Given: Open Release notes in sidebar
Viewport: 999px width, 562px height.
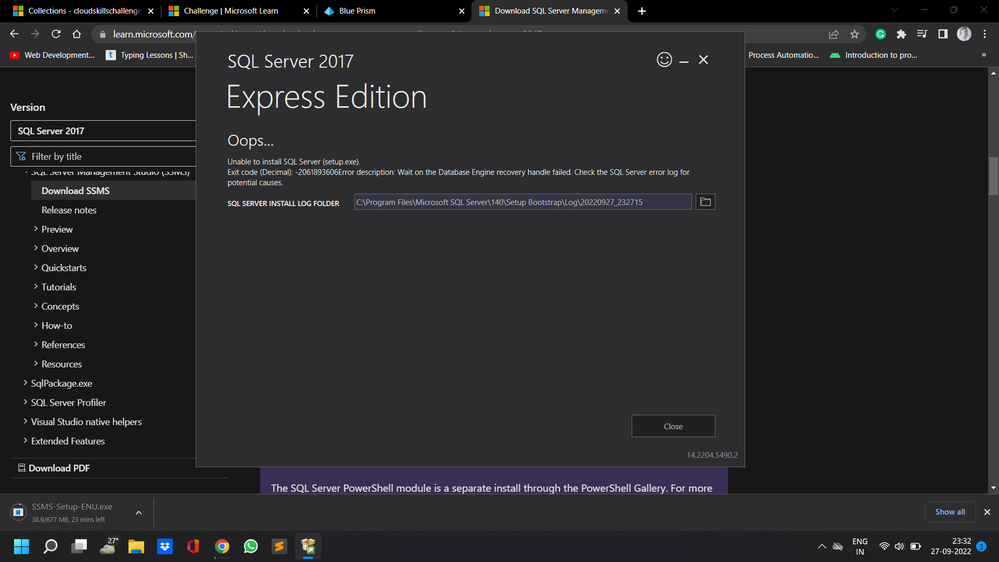Looking at the screenshot, I should pos(69,210).
